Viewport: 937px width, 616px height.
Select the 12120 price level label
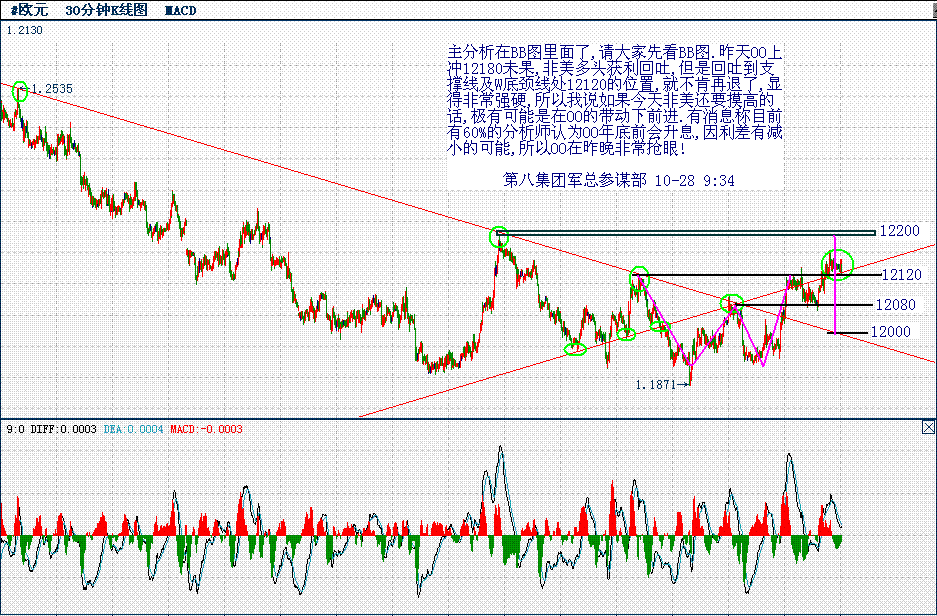[x=902, y=275]
